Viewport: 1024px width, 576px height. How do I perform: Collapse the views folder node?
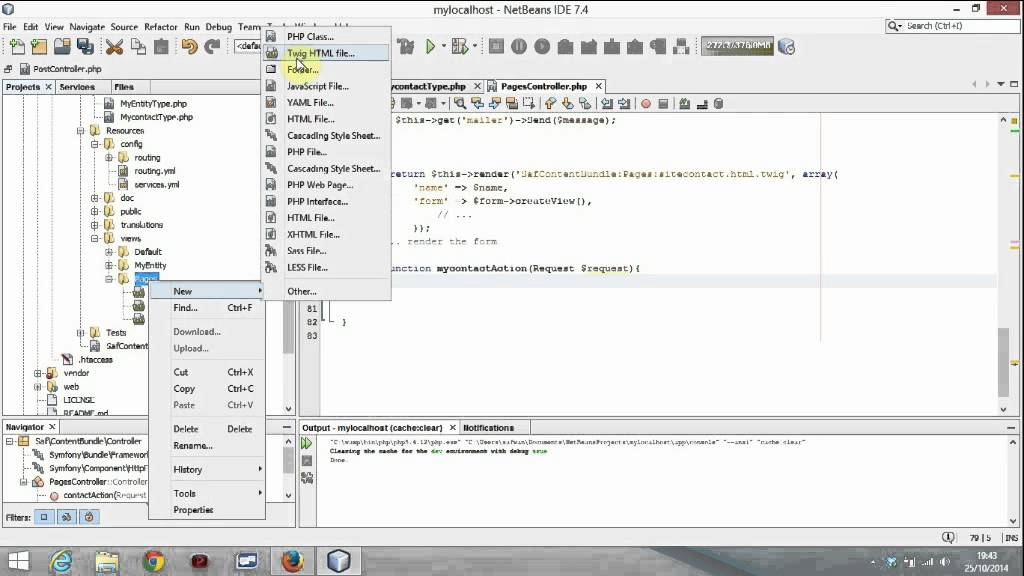click(x=95, y=238)
